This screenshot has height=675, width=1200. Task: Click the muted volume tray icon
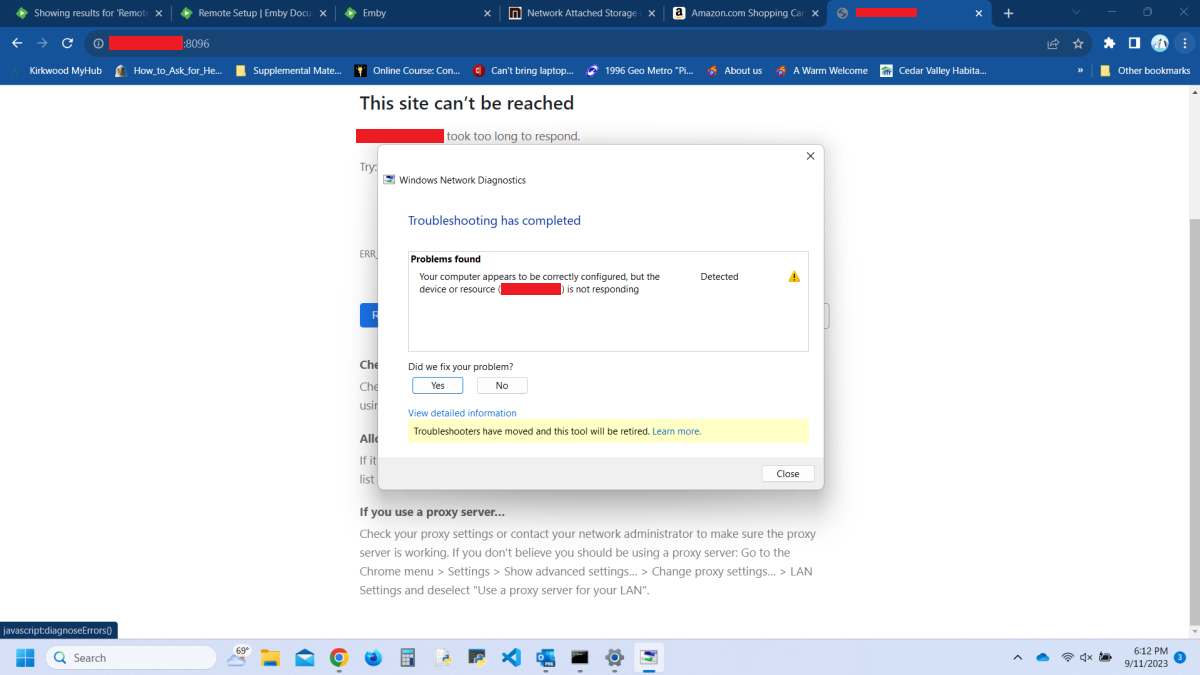click(1086, 657)
